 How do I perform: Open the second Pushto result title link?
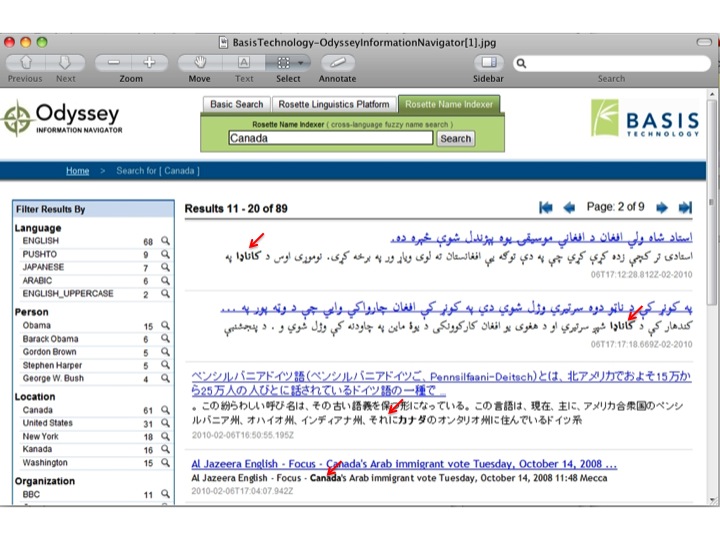(x=456, y=308)
